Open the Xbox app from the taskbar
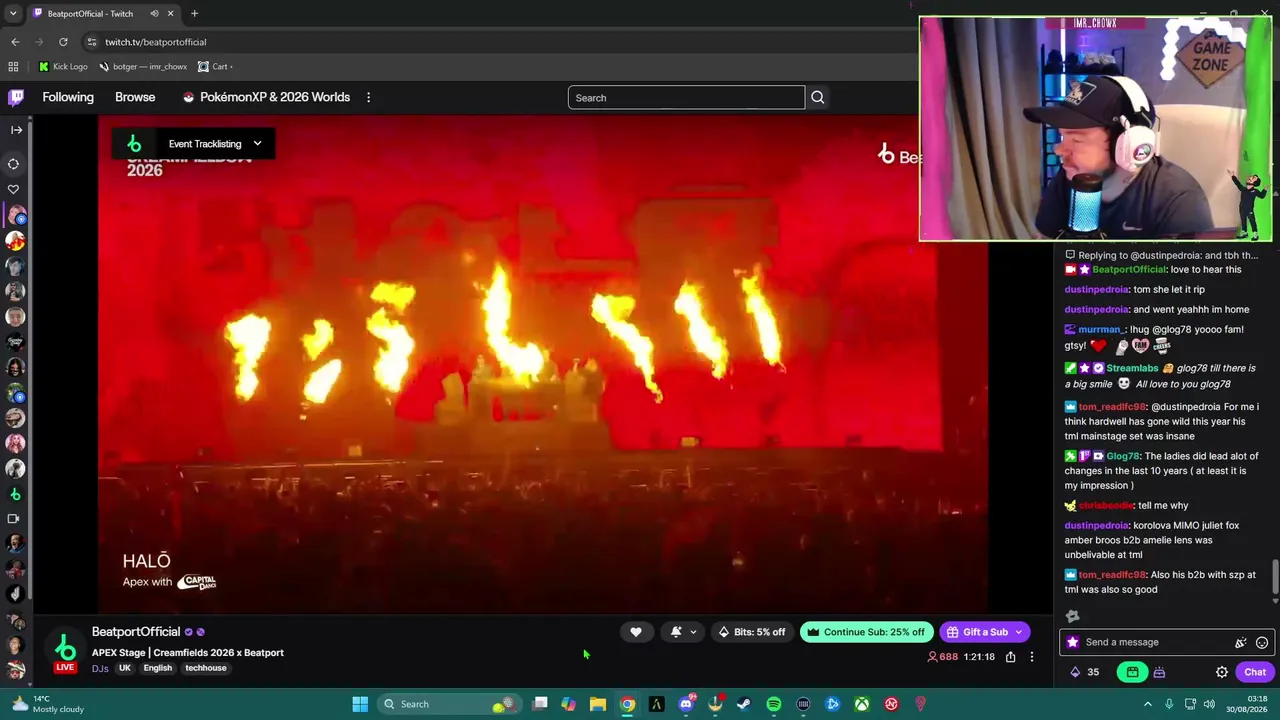Image resolution: width=1280 pixels, height=720 pixels. [862, 704]
